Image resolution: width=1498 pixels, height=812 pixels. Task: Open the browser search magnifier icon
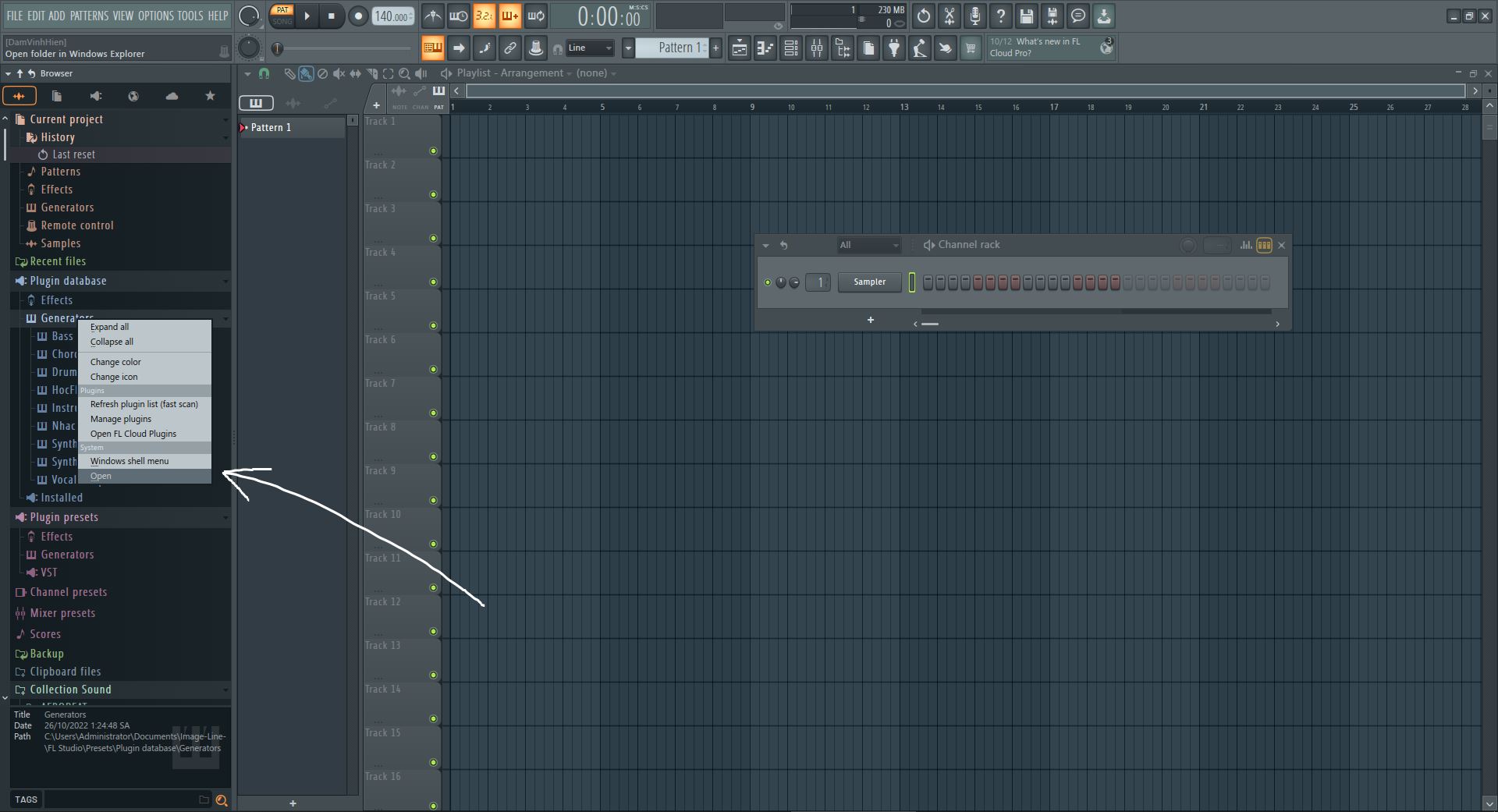pos(222,800)
